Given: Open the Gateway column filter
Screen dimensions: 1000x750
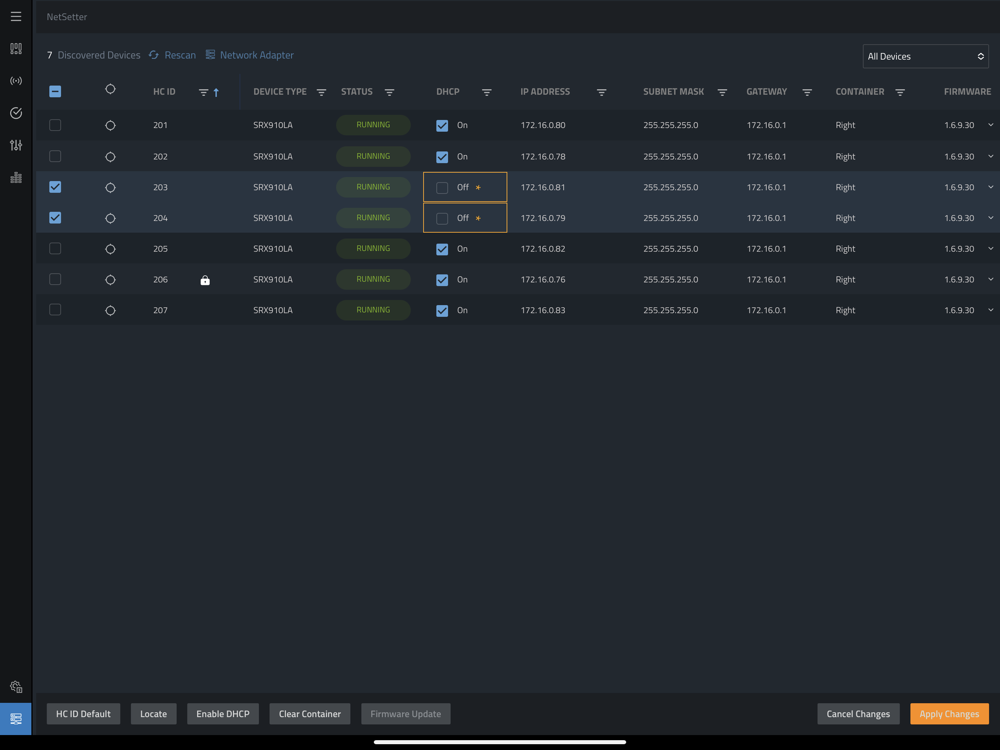Looking at the screenshot, I should (807, 92).
